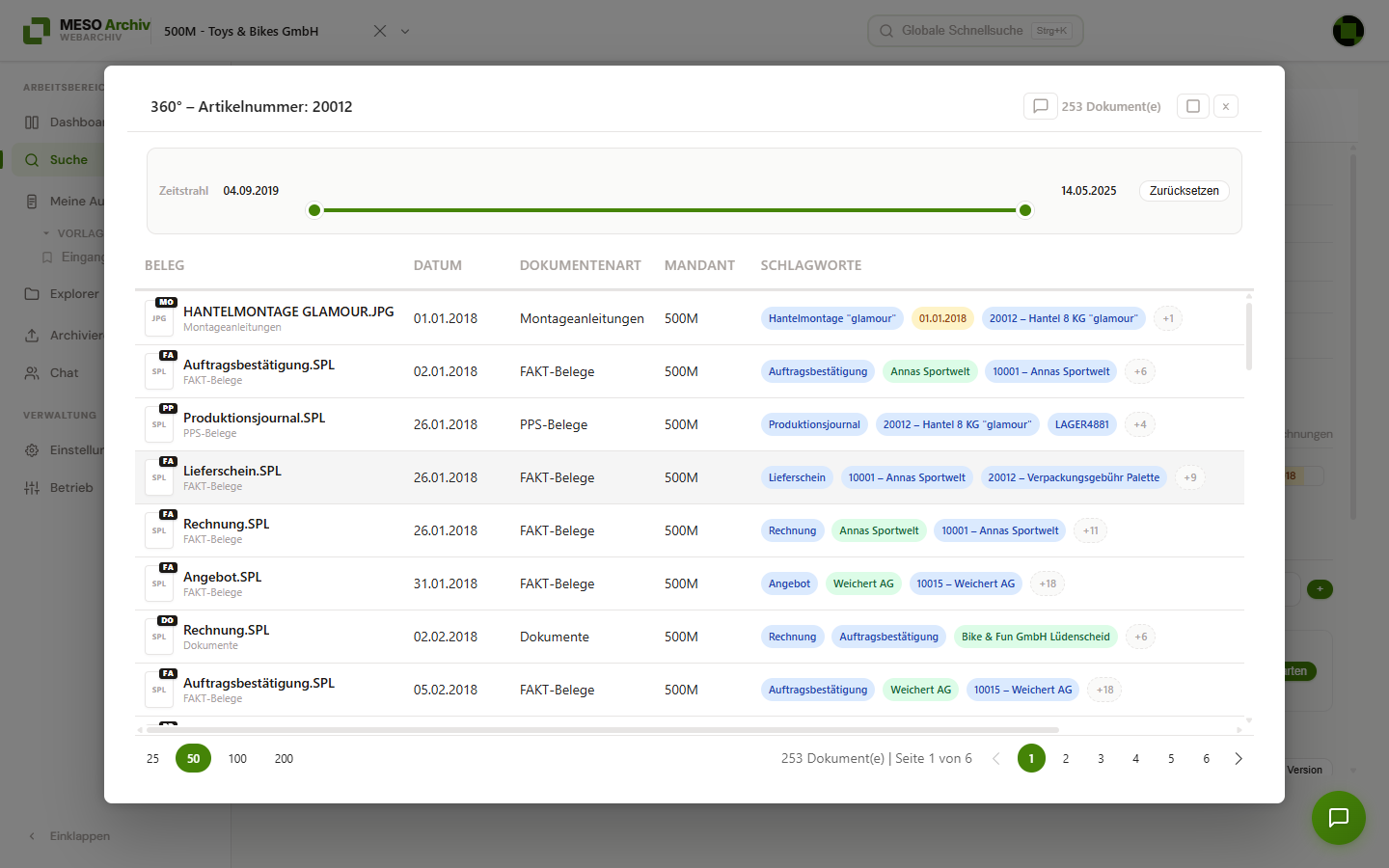Expand the +4 keywords on Produktionsjournal row
Image resolution: width=1389 pixels, height=868 pixels.
[1140, 424]
